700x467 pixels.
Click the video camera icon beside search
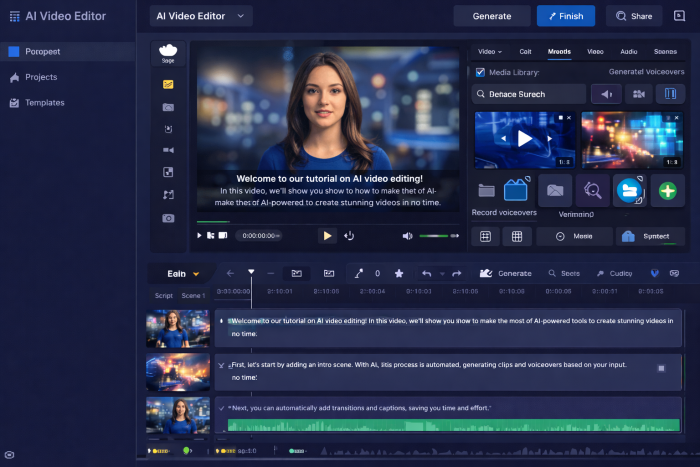[638, 94]
